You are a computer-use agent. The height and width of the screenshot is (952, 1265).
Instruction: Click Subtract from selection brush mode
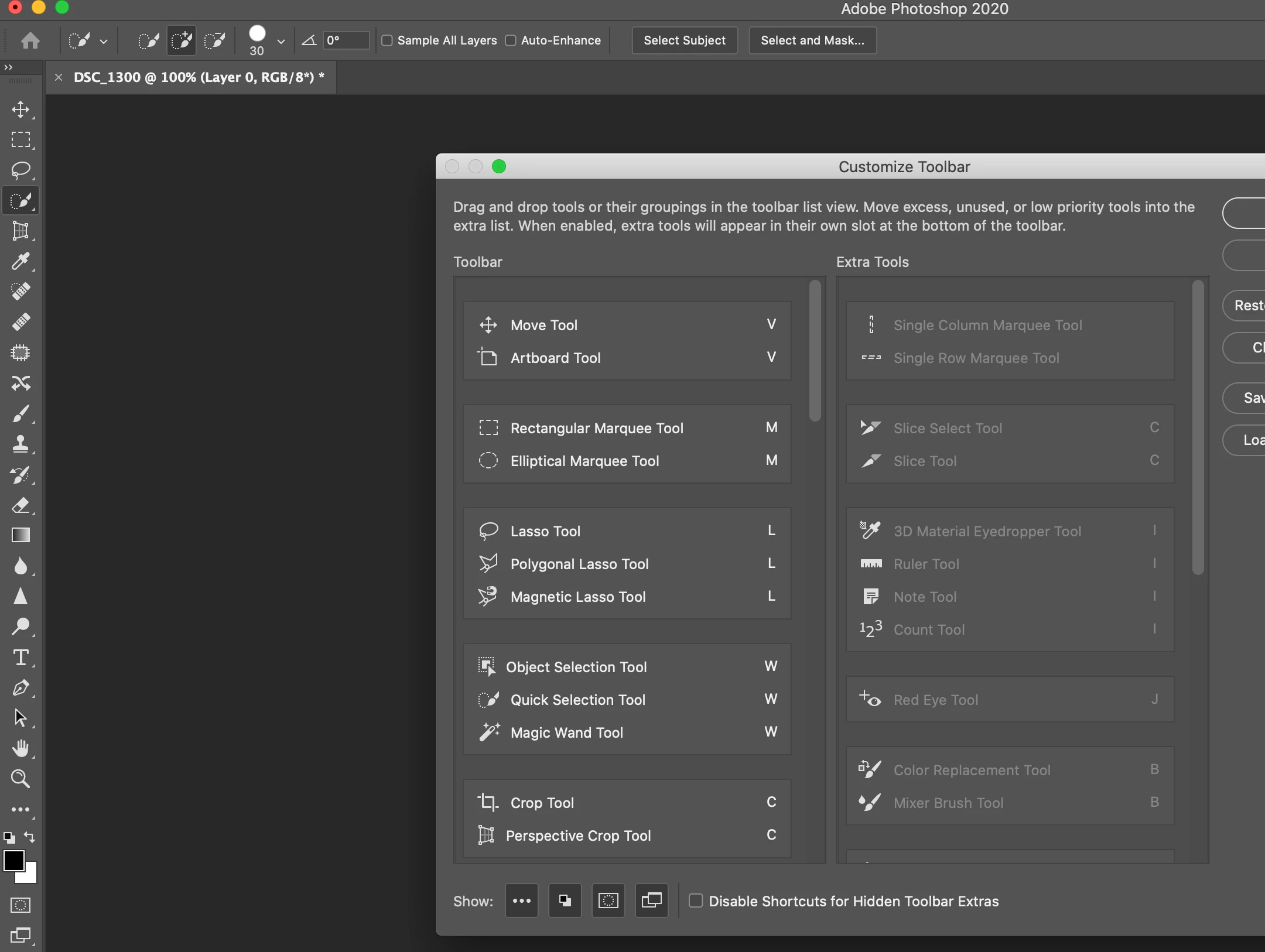click(214, 40)
